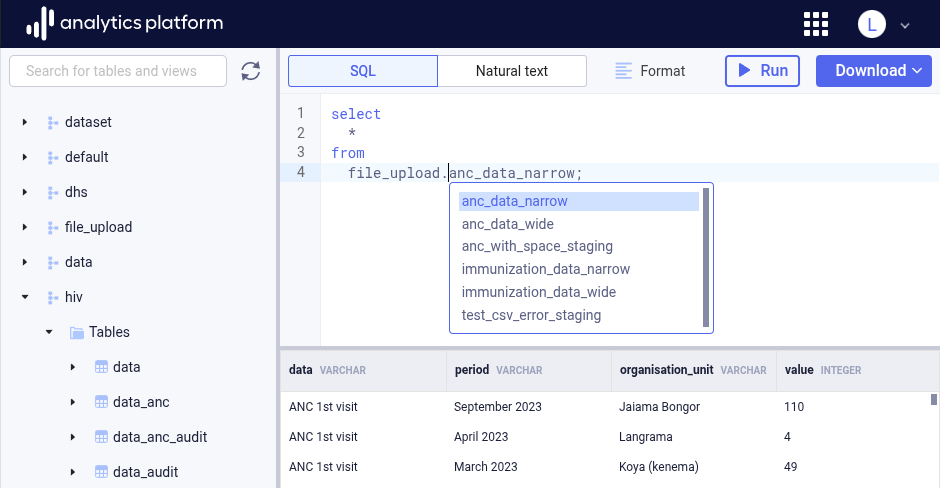Run the query

point(762,71)
